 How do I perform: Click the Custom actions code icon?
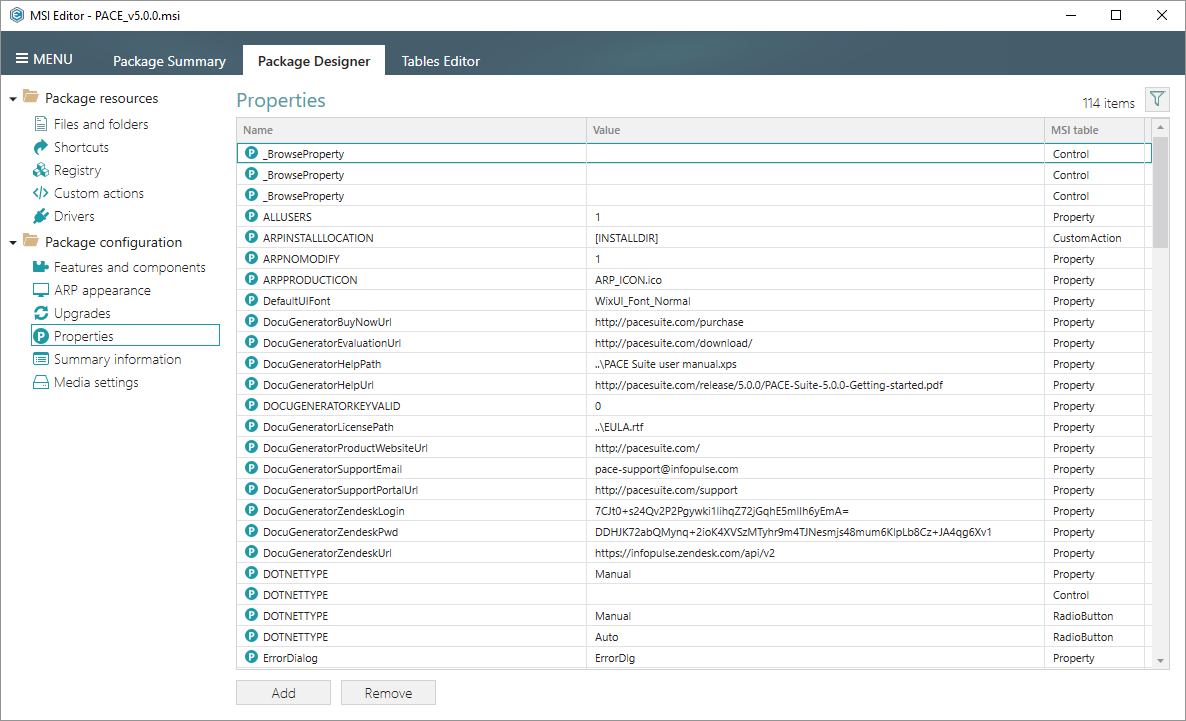click(41, 193)
